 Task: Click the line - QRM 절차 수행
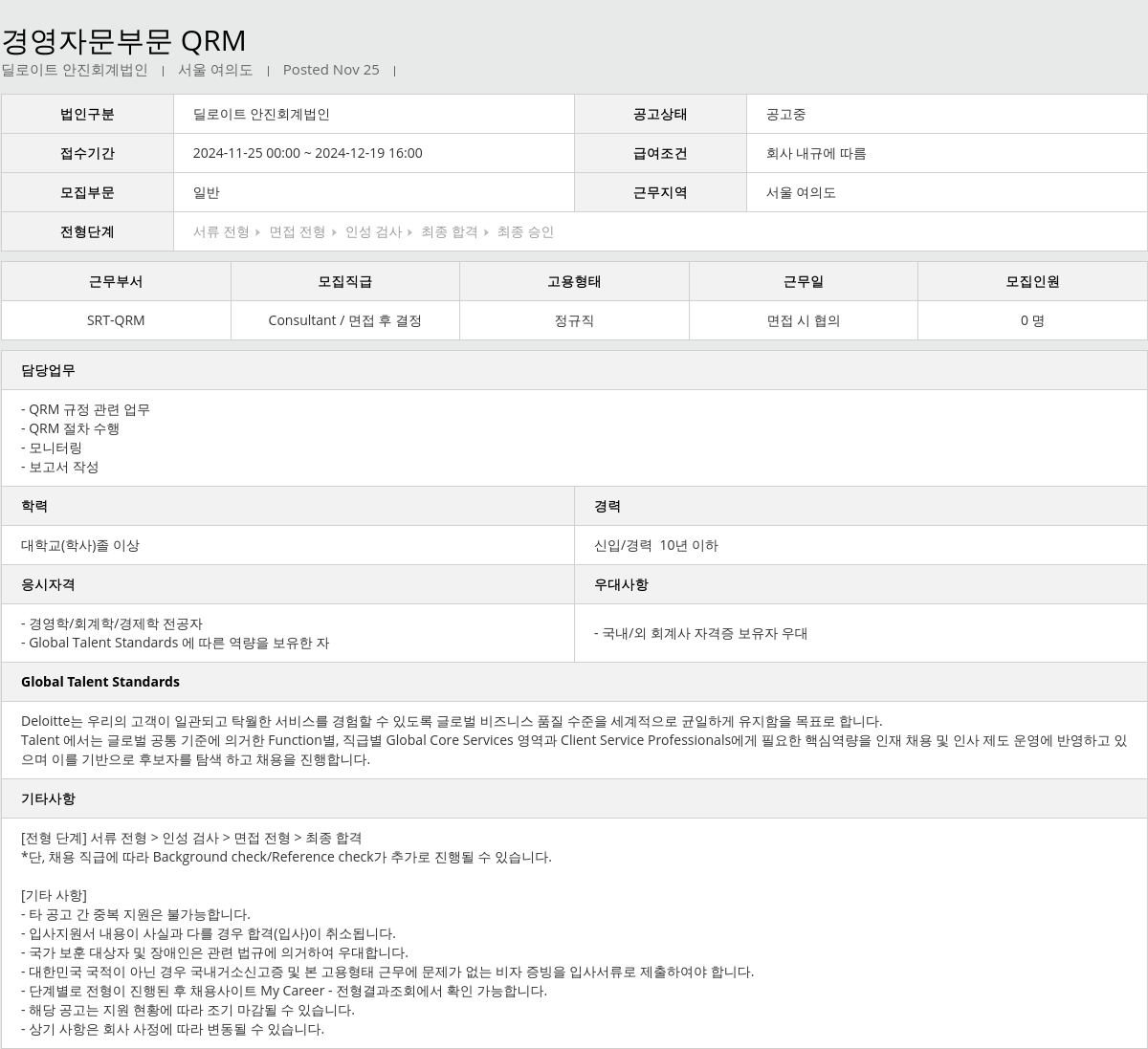(71, 428)
